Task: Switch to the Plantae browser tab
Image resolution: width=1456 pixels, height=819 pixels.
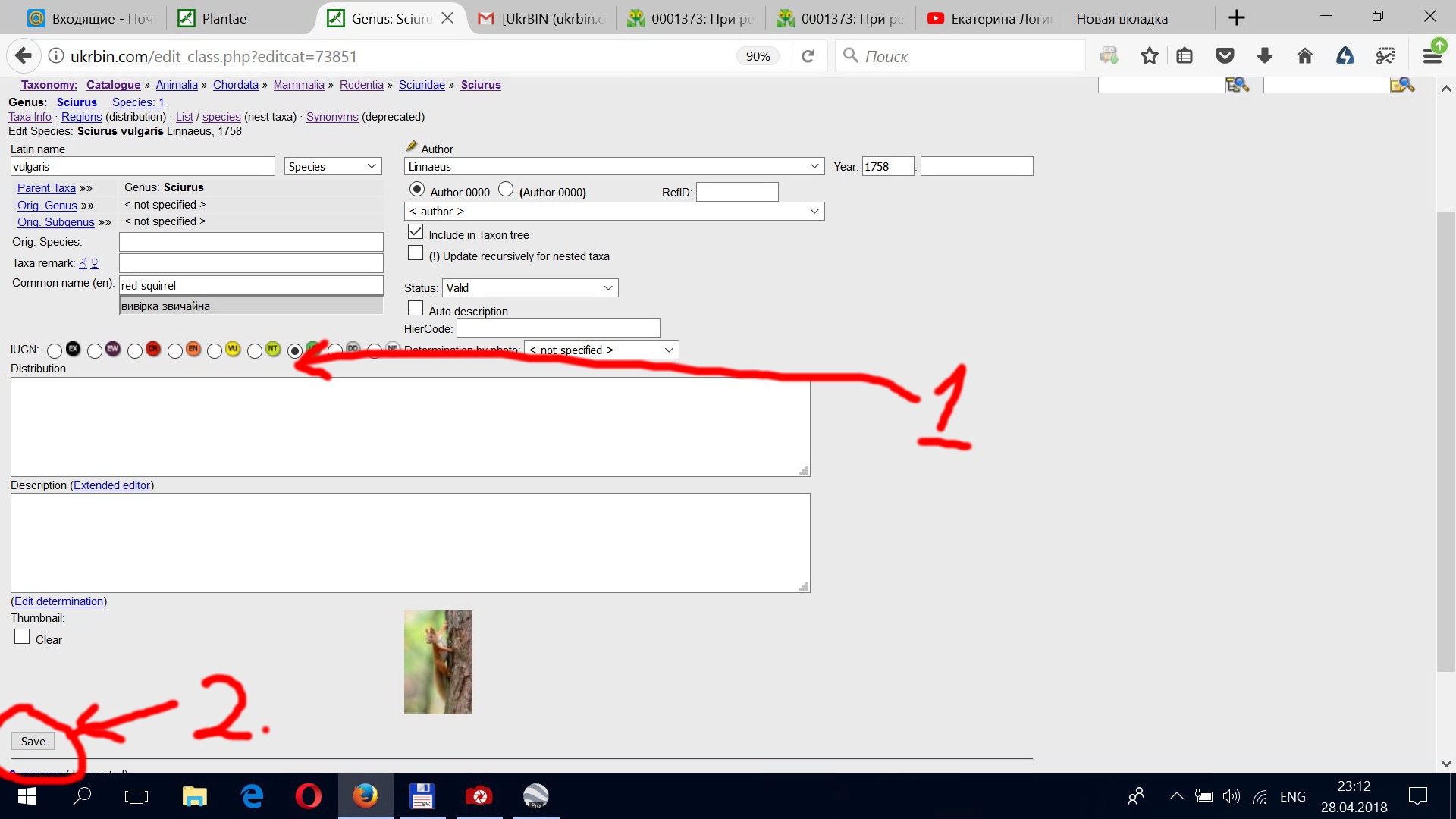Action: [224, 18]
